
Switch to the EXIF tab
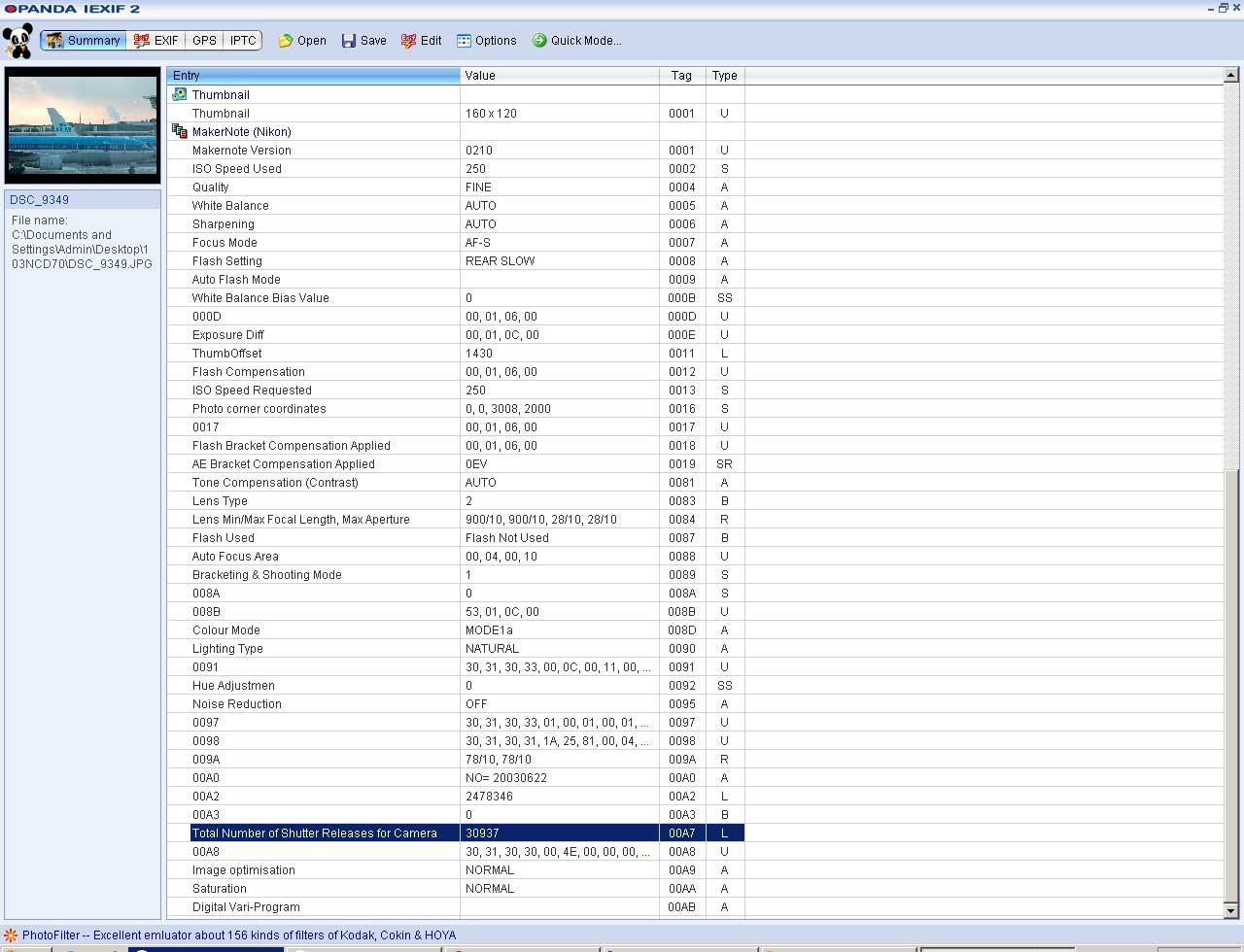pos(155,41)
